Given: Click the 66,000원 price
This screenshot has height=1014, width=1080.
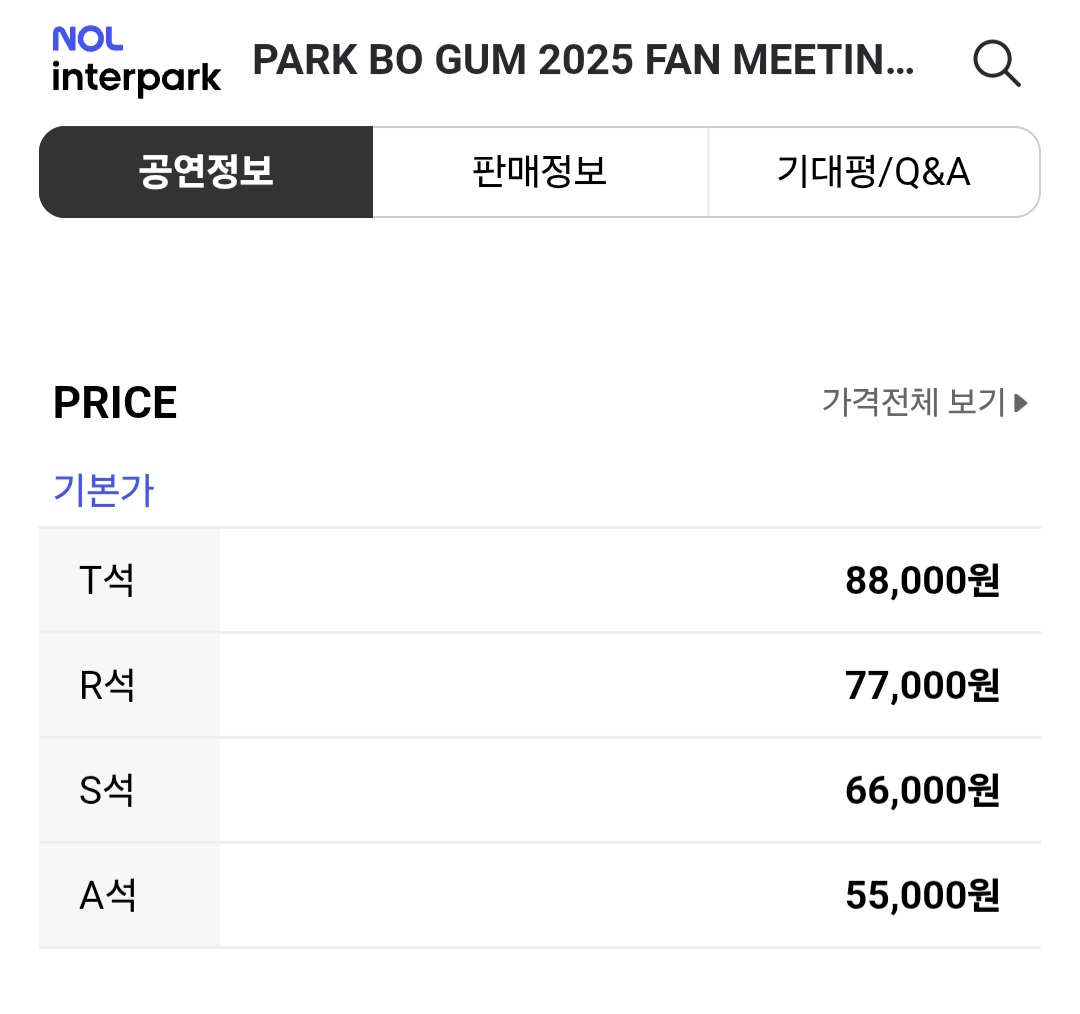Looking at the screenshot, I should pyautogui.click(x=922, y=790).
